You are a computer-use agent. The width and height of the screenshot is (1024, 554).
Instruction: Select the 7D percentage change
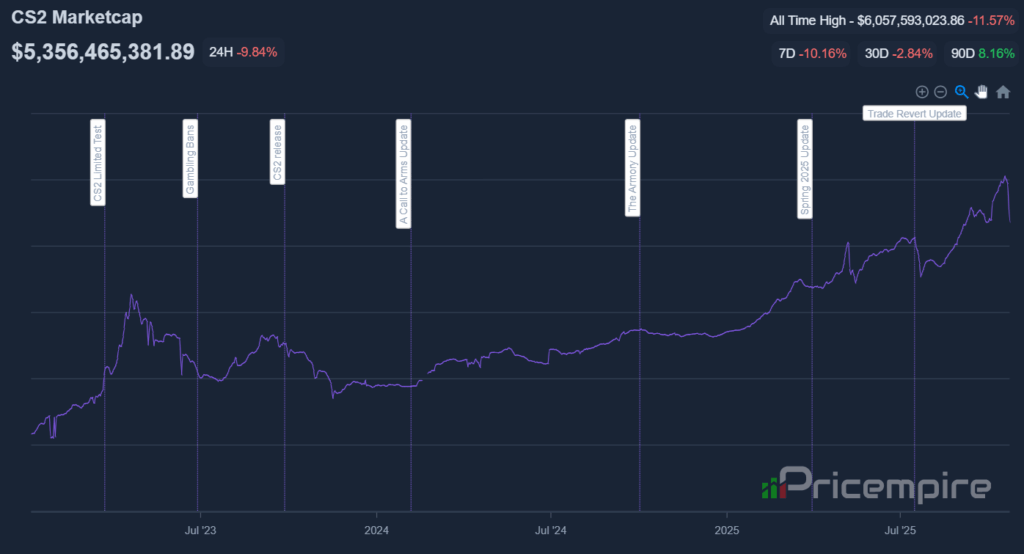(812, 53)
